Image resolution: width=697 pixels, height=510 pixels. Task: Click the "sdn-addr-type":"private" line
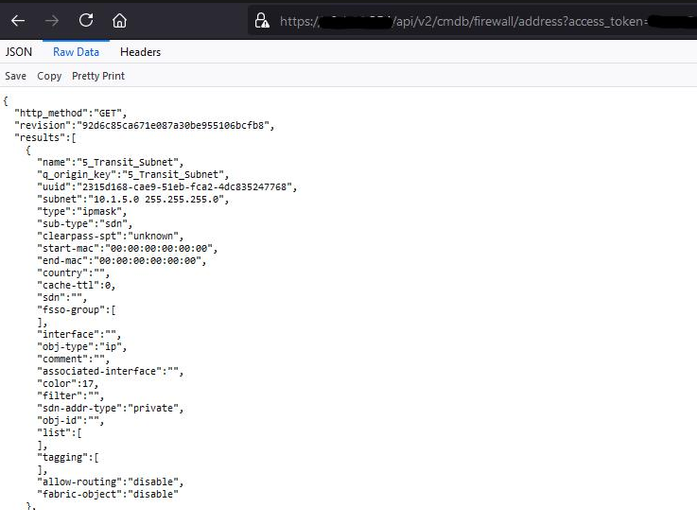coord(110,408)
